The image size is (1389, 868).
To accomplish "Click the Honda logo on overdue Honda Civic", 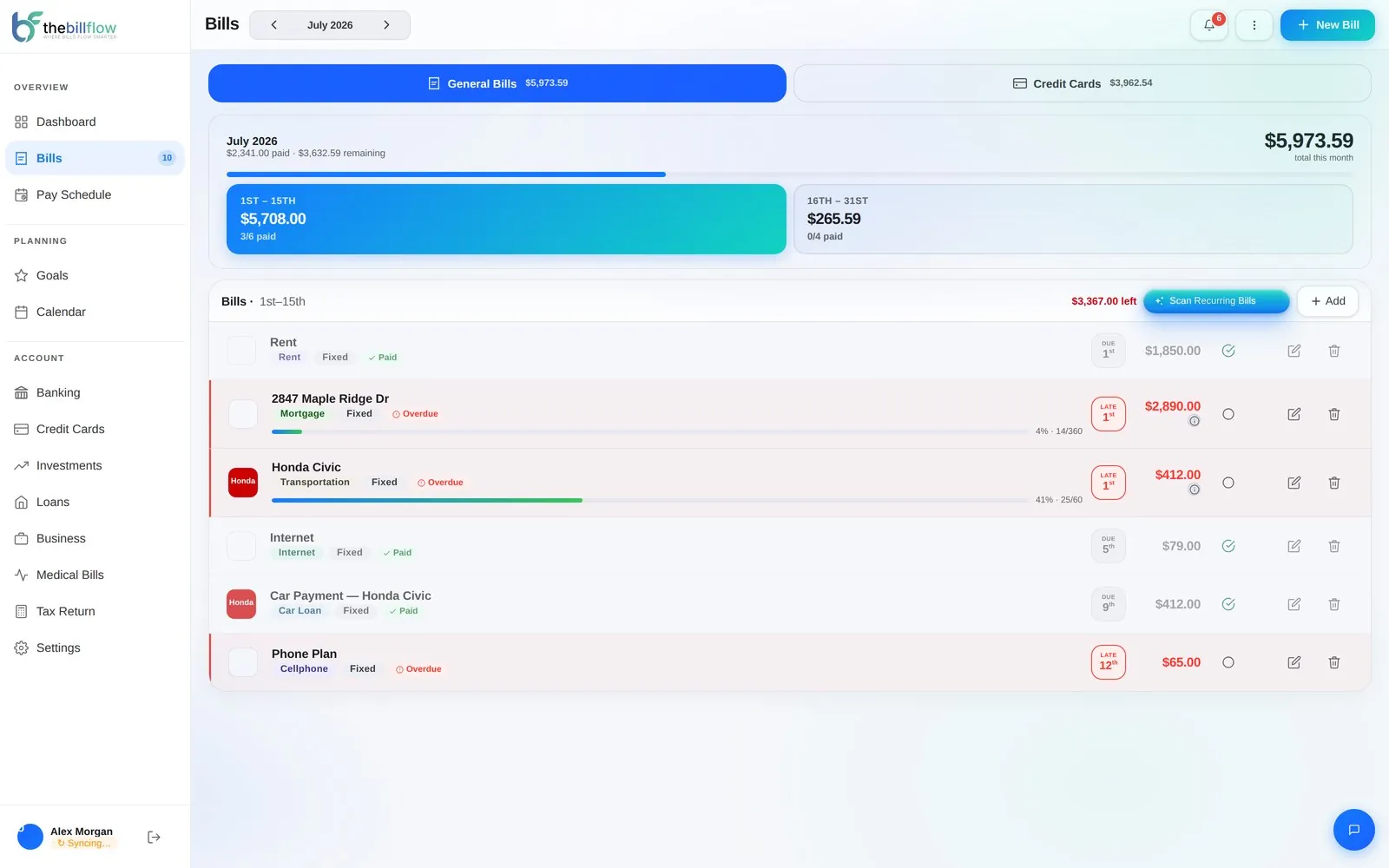I will point(243,482).
